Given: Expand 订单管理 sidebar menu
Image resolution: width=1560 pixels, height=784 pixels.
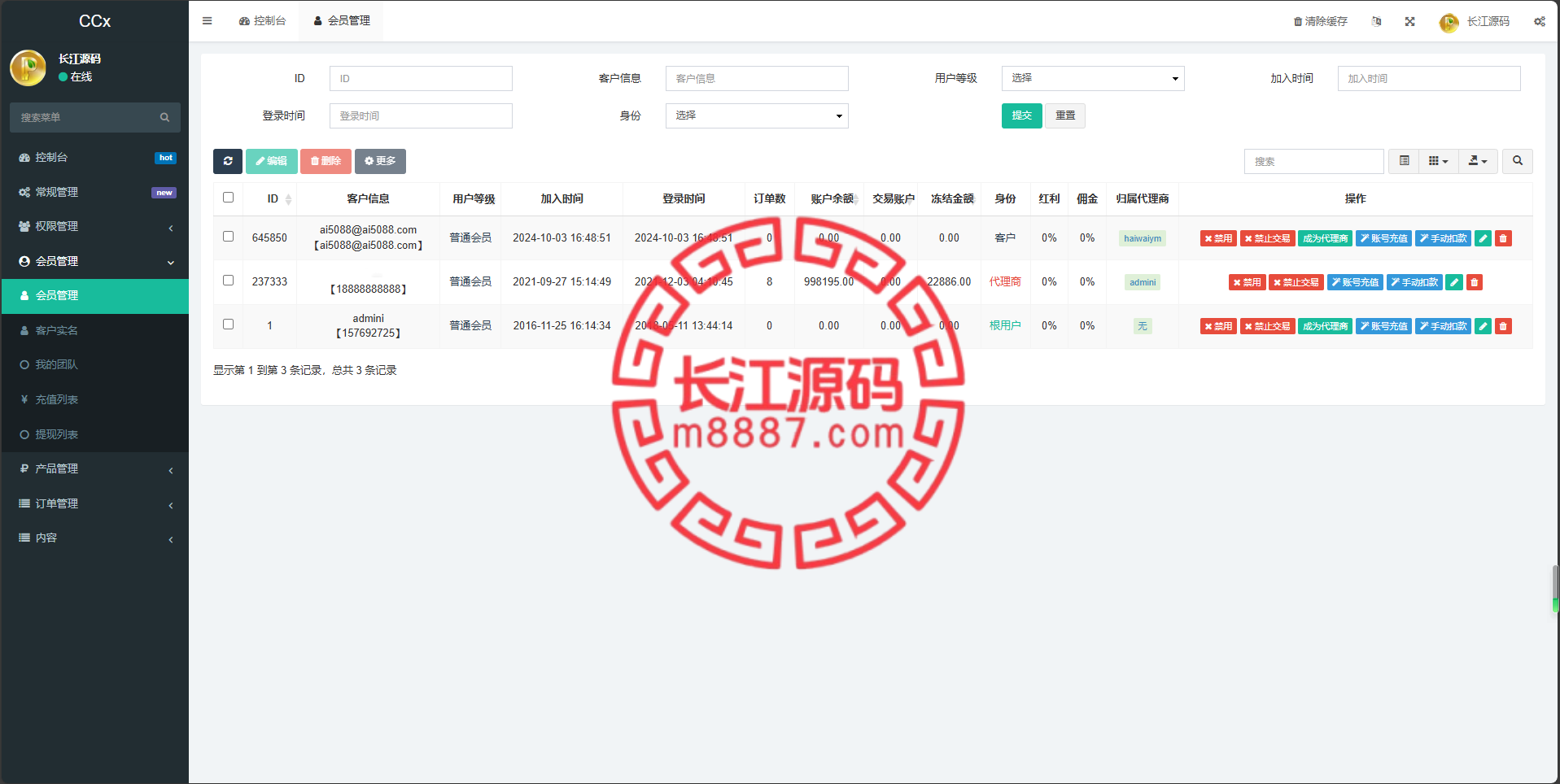Looking at the screenshot, I should [x=94, y=503].
